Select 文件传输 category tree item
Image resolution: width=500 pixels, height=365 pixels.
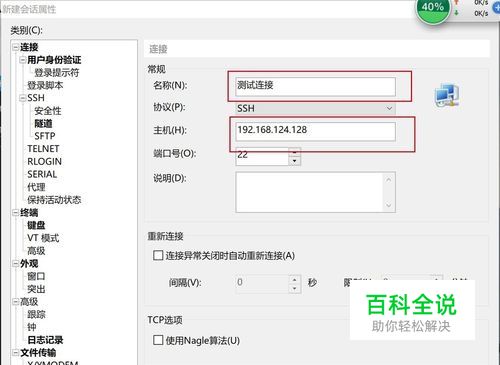pos(38,353)
